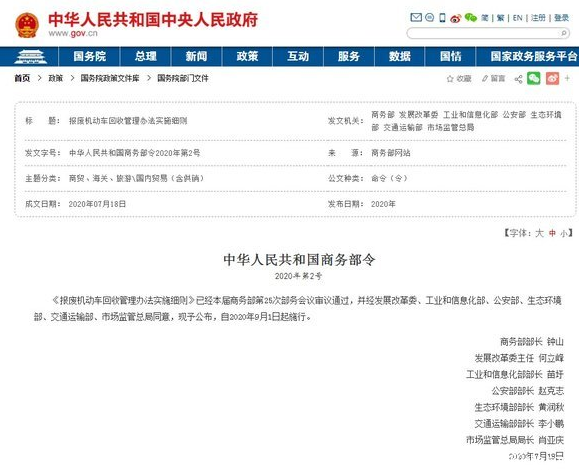The width and height of the screenshot is (579, 471).
Task: Click the pencil 留言 comment icon
Action: (485, 79)
